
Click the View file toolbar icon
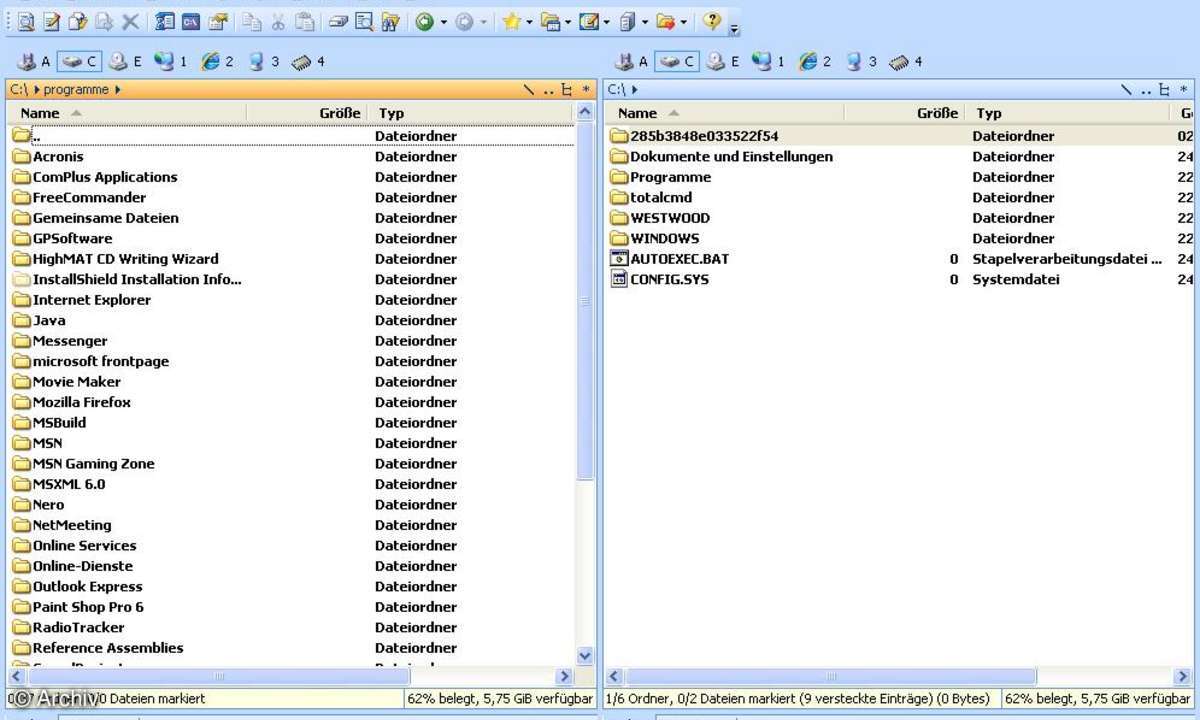click(27, 21)
